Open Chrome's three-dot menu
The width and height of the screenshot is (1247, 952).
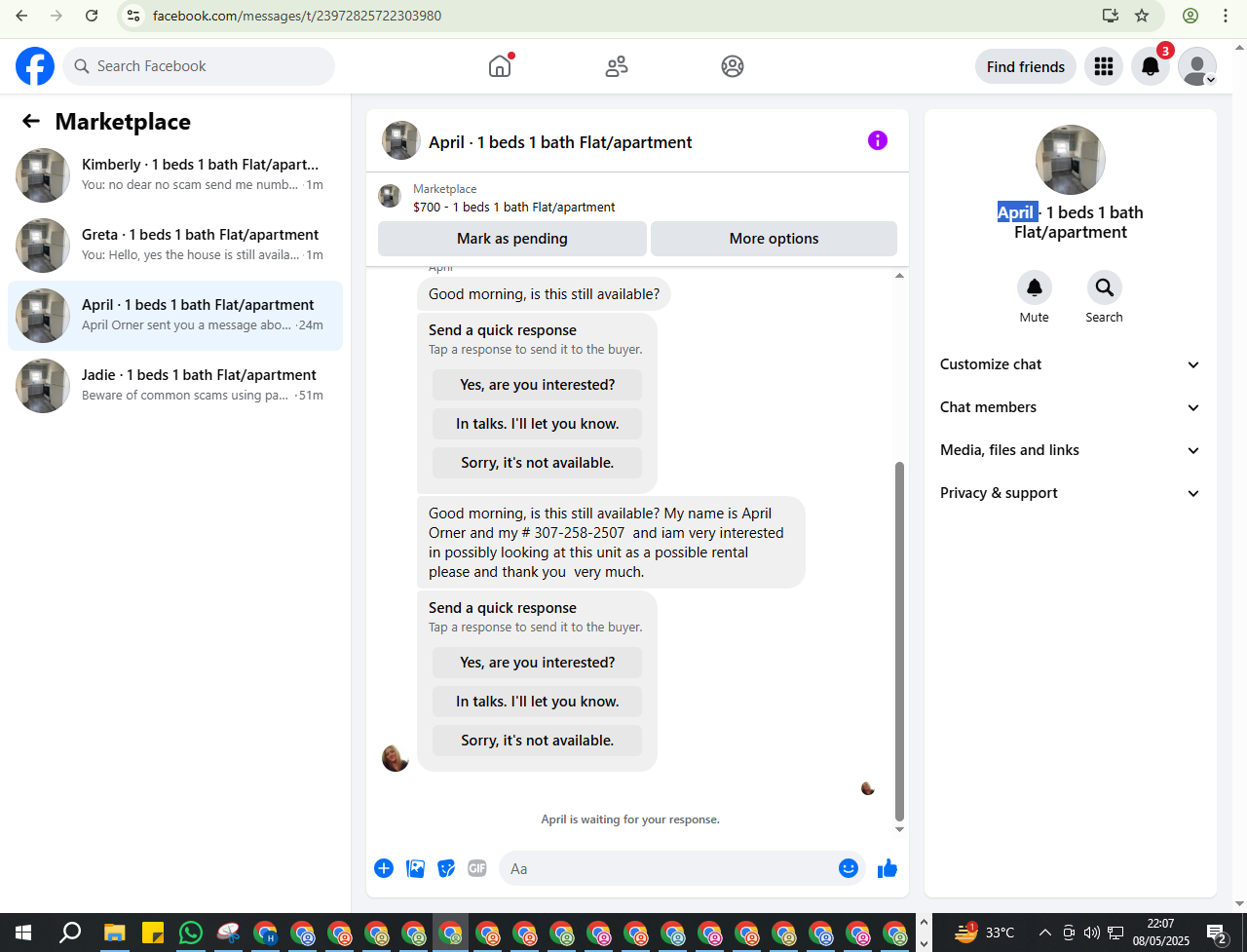tap(1226, 16)
